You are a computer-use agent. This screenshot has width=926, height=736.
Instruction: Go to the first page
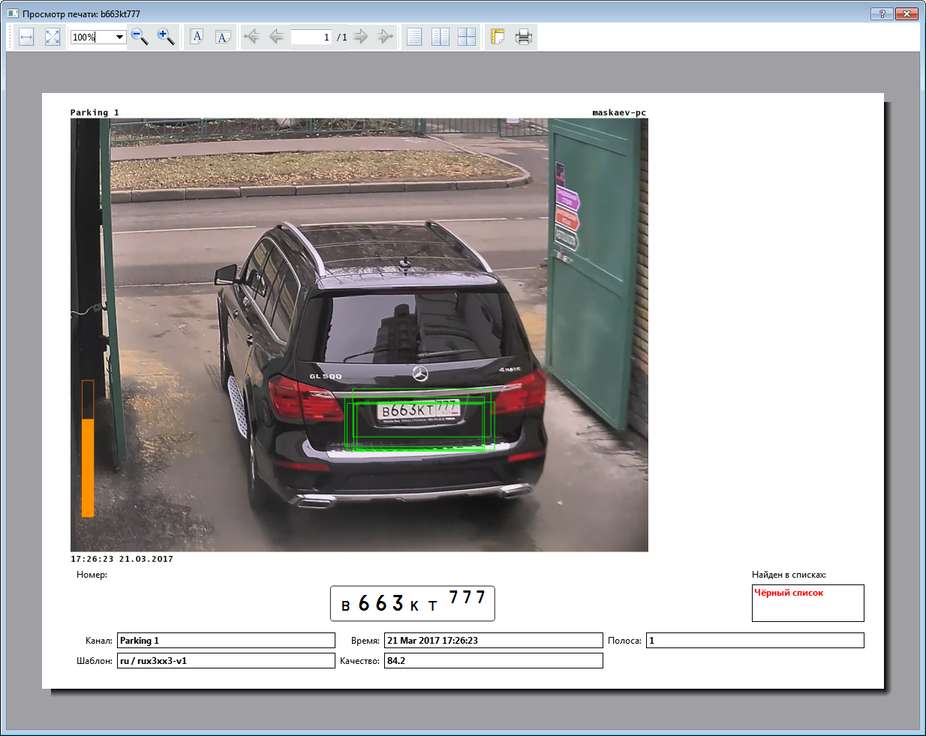click(252, 37)
